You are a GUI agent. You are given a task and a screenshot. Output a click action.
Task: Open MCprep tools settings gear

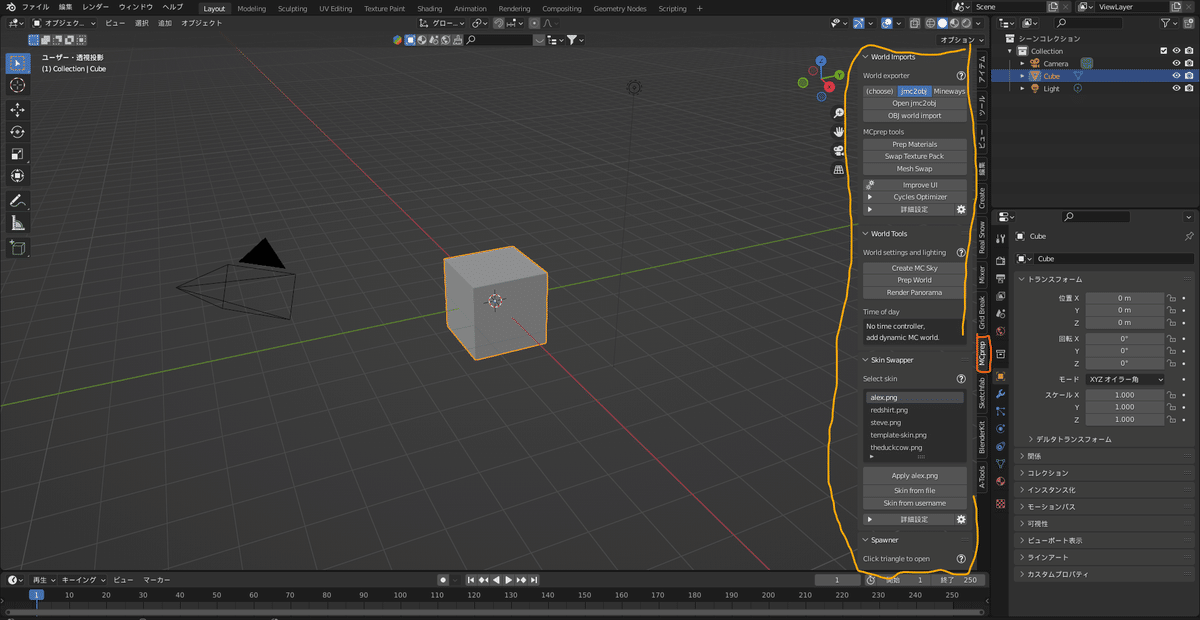pos(961,210)
